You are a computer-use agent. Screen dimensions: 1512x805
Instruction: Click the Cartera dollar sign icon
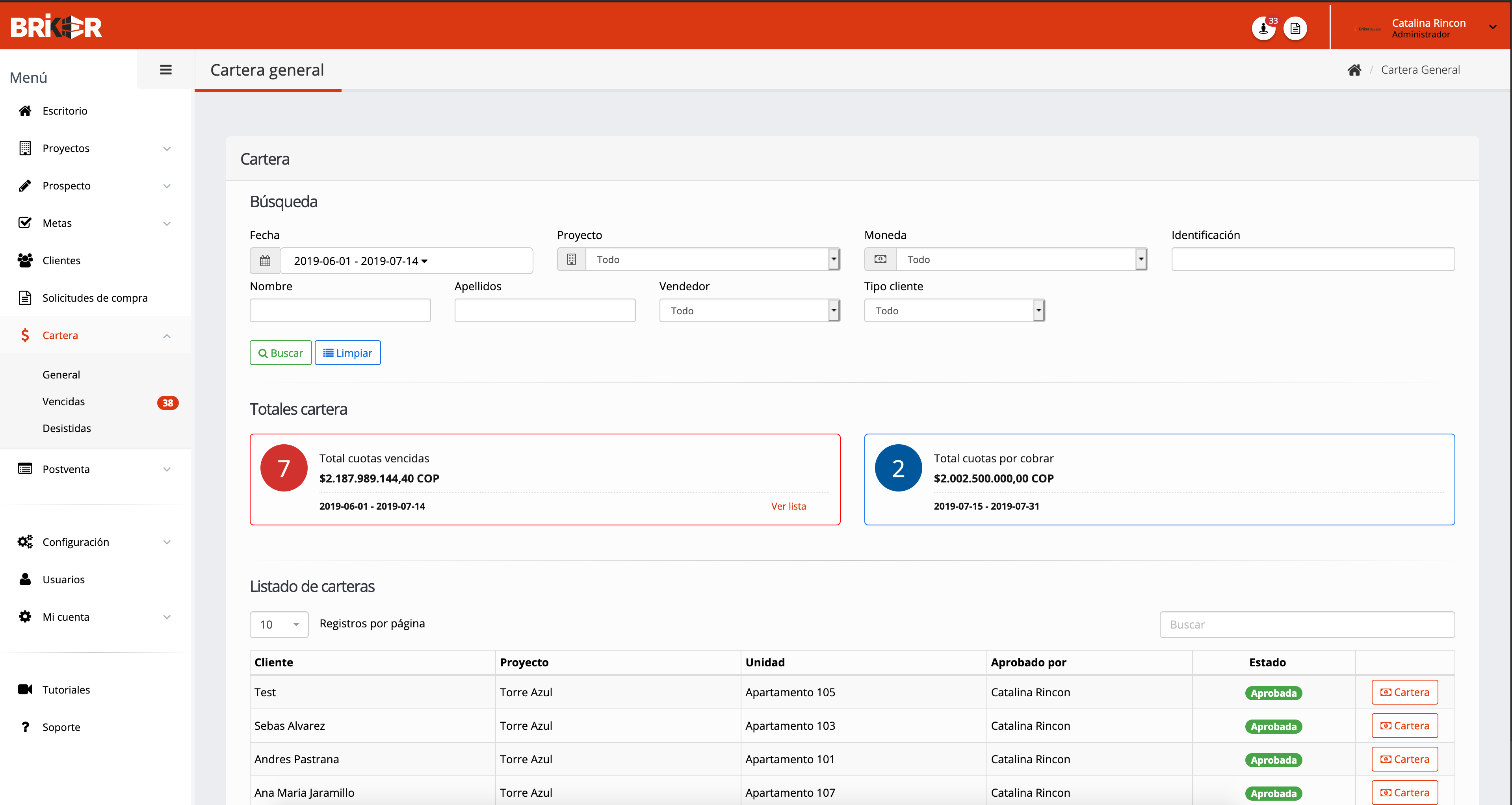click(x=25, y=335)
